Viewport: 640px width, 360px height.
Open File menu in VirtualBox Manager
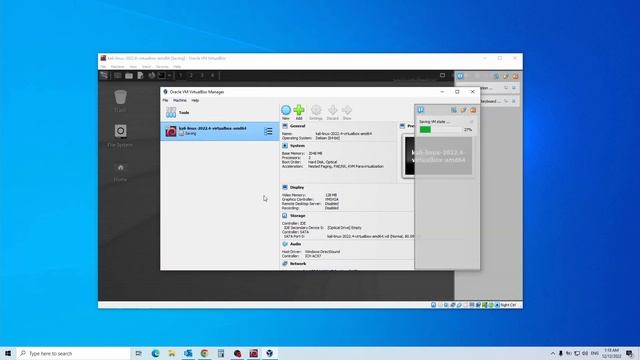pos(165,100)
